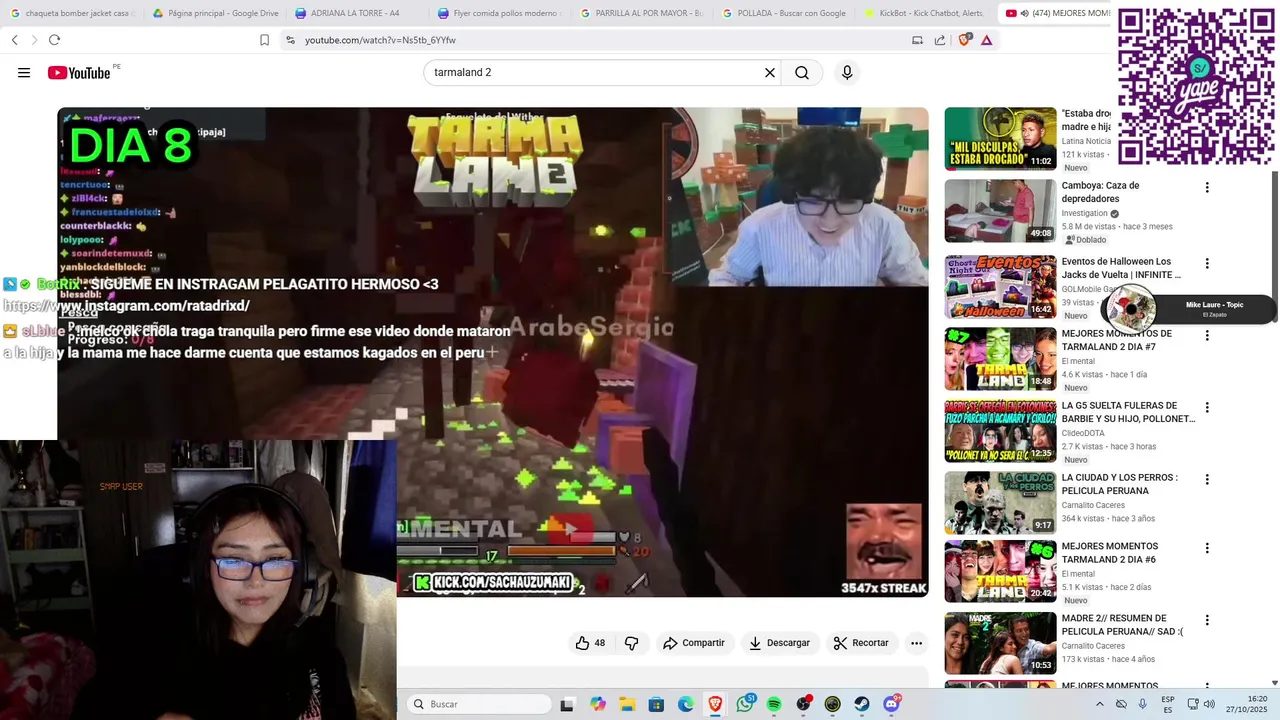Open Spotify from the taskbar
Viewport: 1280px width, 720px height.
pyautogui.click(x=774, y=704)
